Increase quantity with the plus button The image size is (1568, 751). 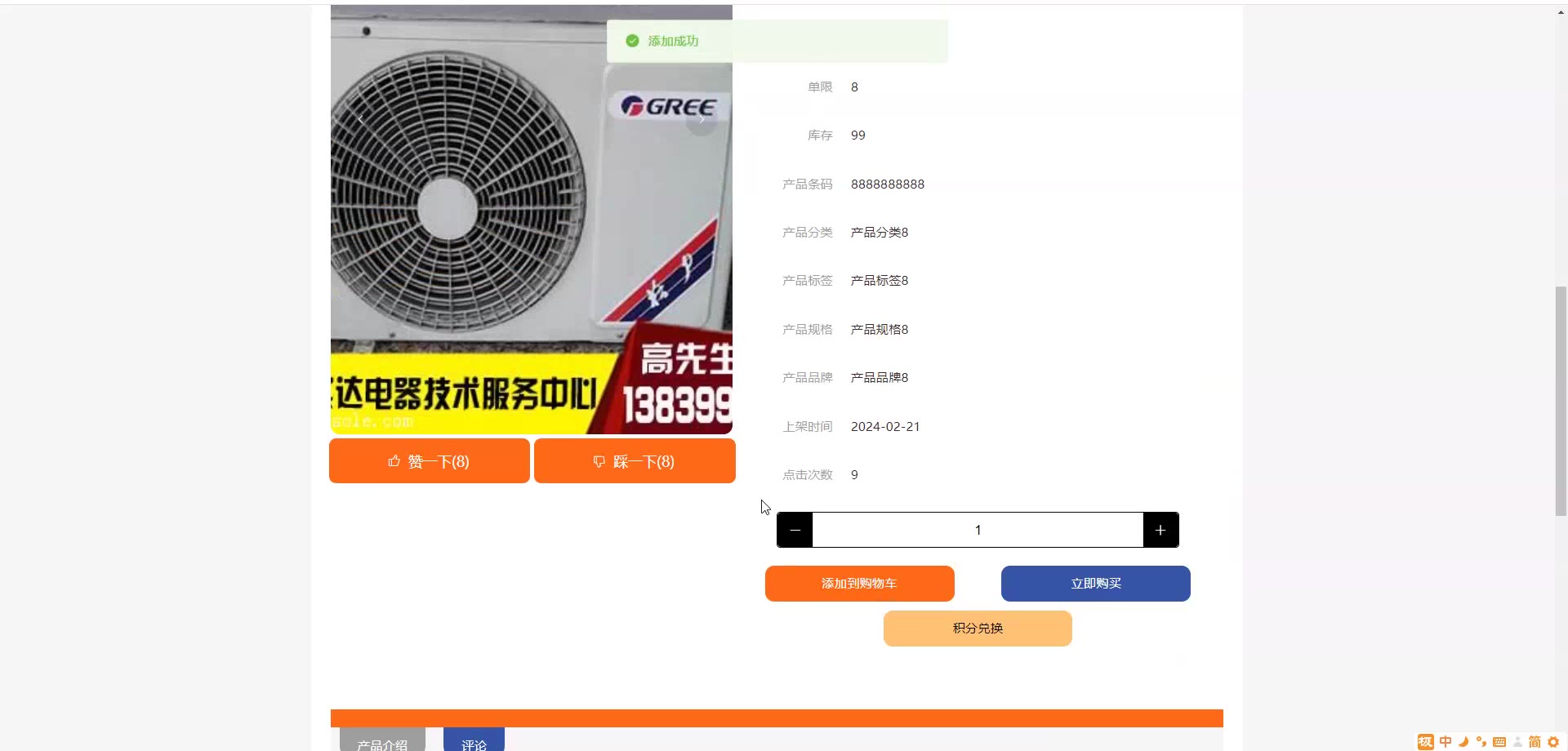pos(1160,530)
